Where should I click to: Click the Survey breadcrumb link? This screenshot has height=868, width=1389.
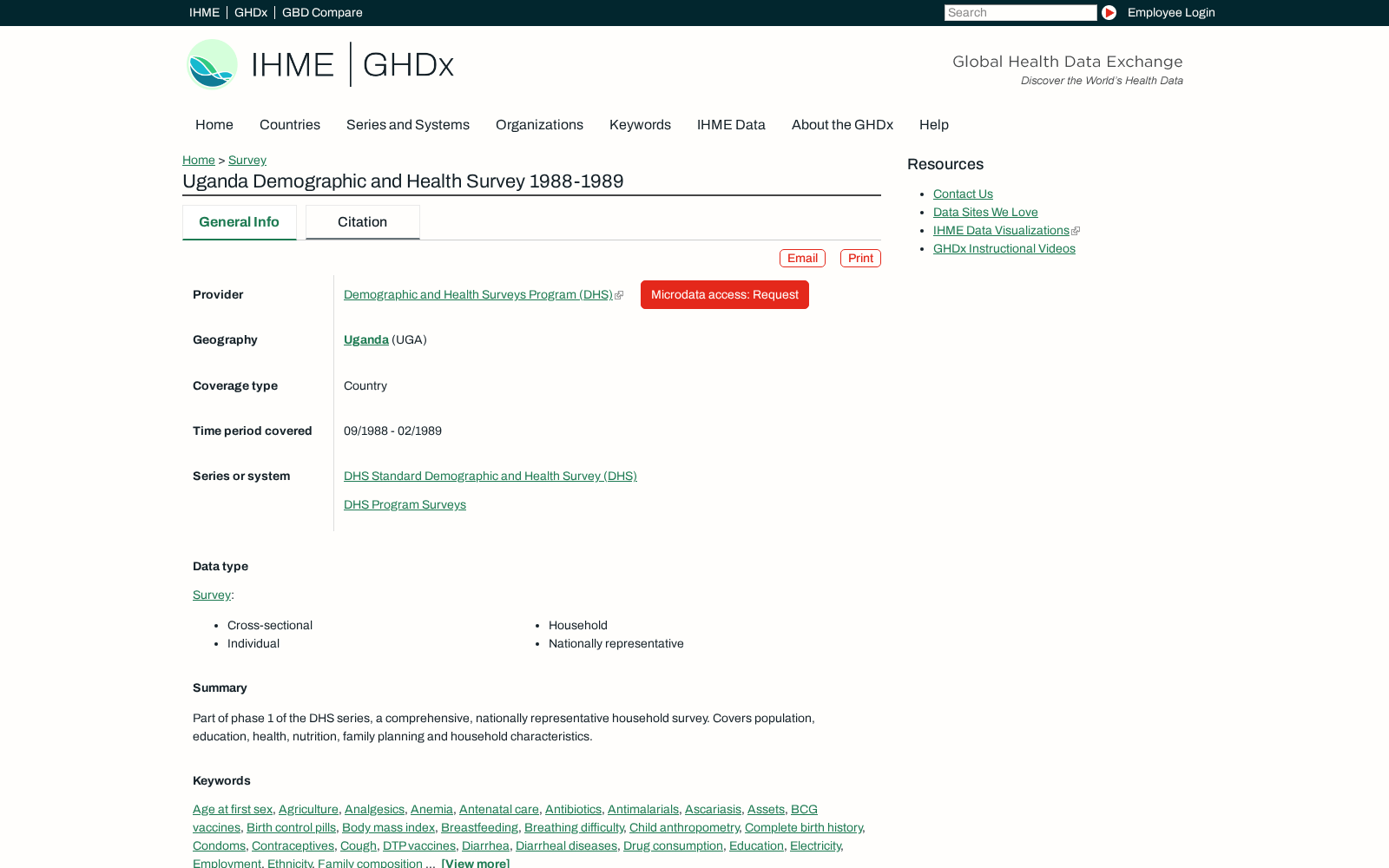click(247, 160)
